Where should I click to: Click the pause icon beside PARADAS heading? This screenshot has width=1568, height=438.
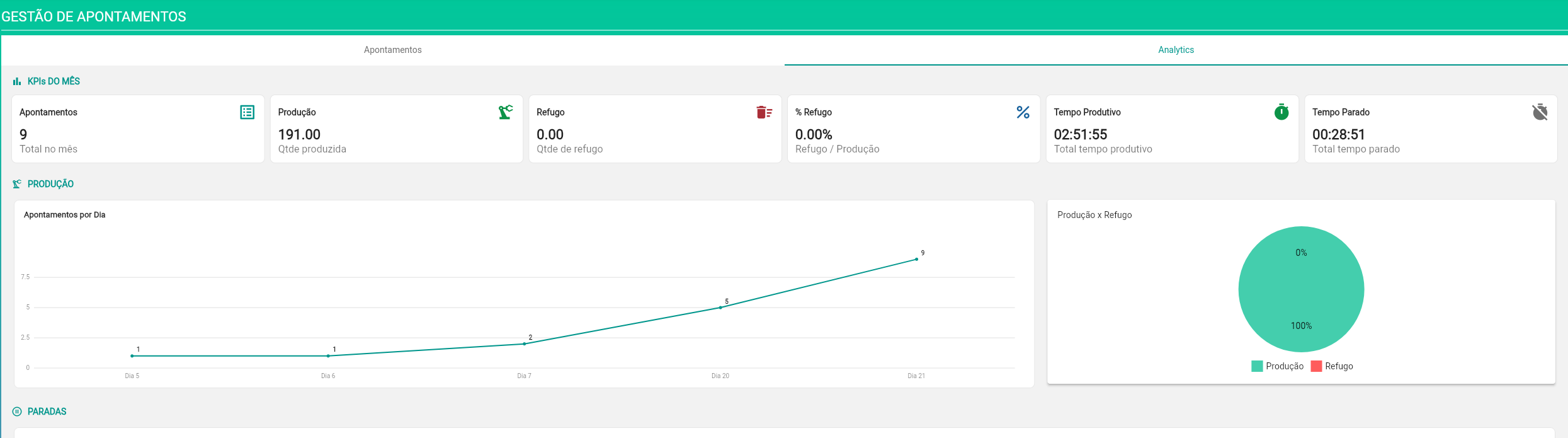coord(17,412)
